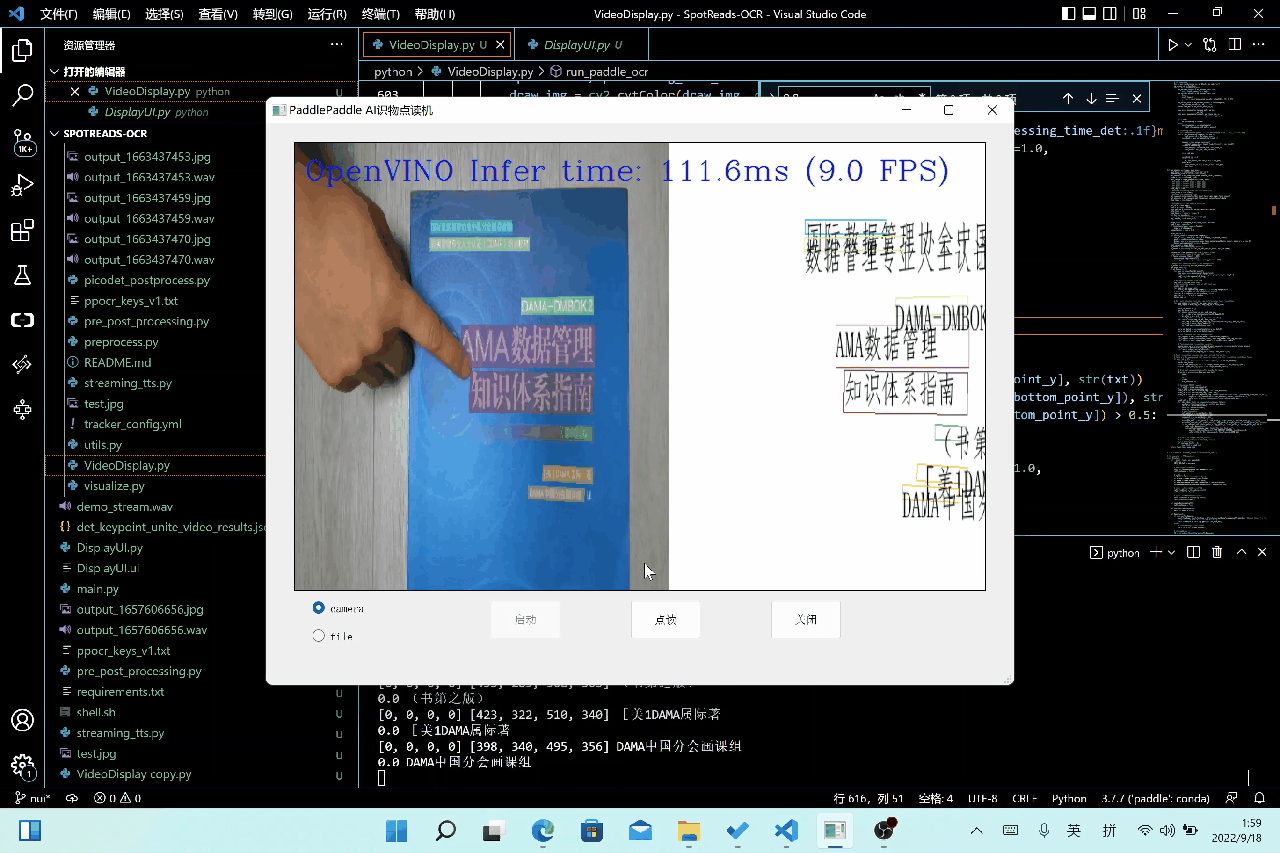Open Windows Start menu on taskbar
Image resolution: width=1280 pixels, height=853 pixels.
(397, 830)
